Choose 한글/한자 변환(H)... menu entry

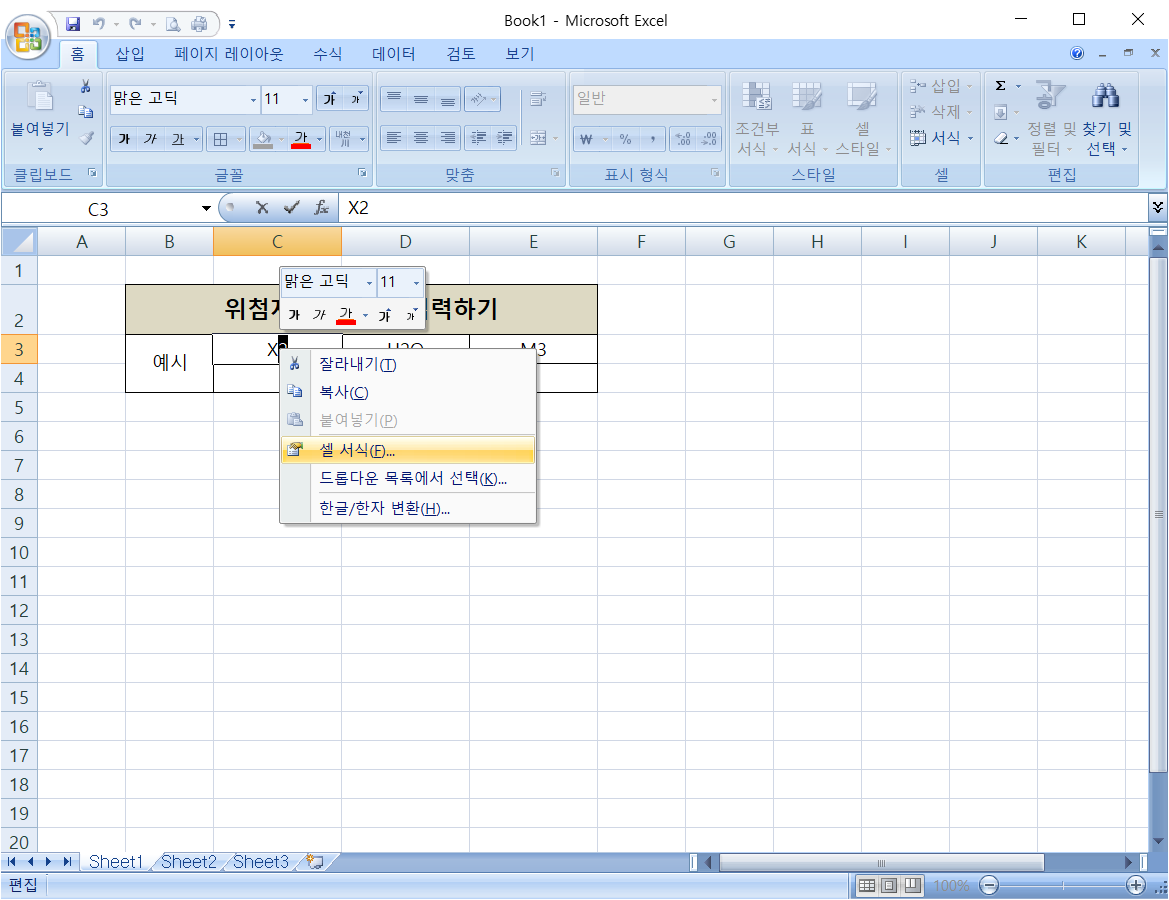[x=408, y=509]
